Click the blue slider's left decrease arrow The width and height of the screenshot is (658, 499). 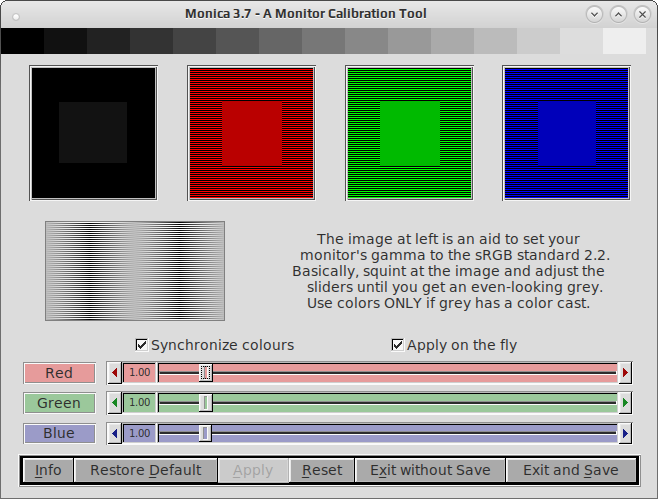114,433
